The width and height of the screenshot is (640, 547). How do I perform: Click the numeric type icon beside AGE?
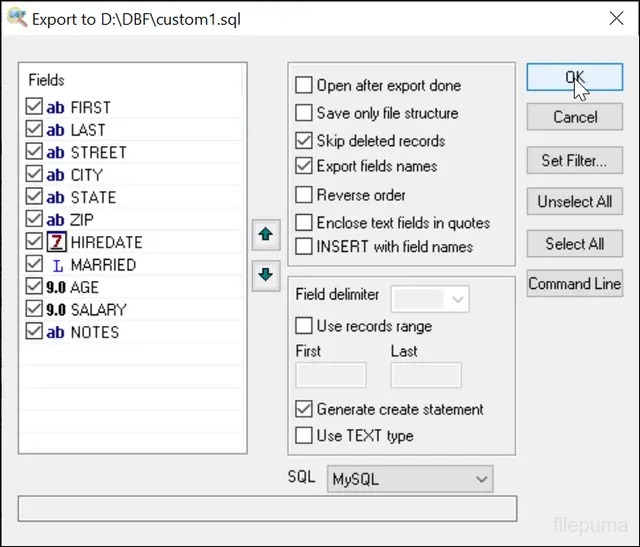(56, 287)
